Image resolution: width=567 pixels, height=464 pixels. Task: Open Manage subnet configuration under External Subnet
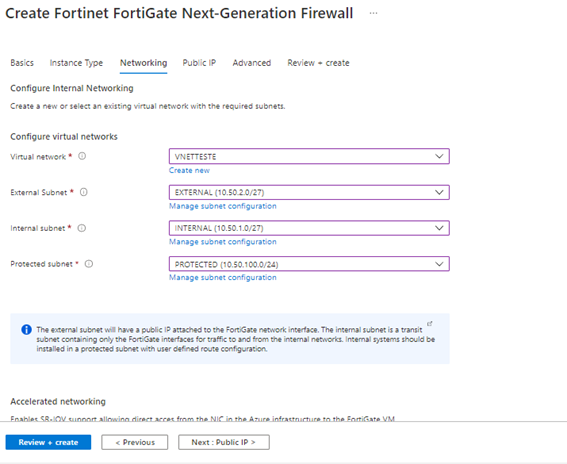(x=223, y=206)
